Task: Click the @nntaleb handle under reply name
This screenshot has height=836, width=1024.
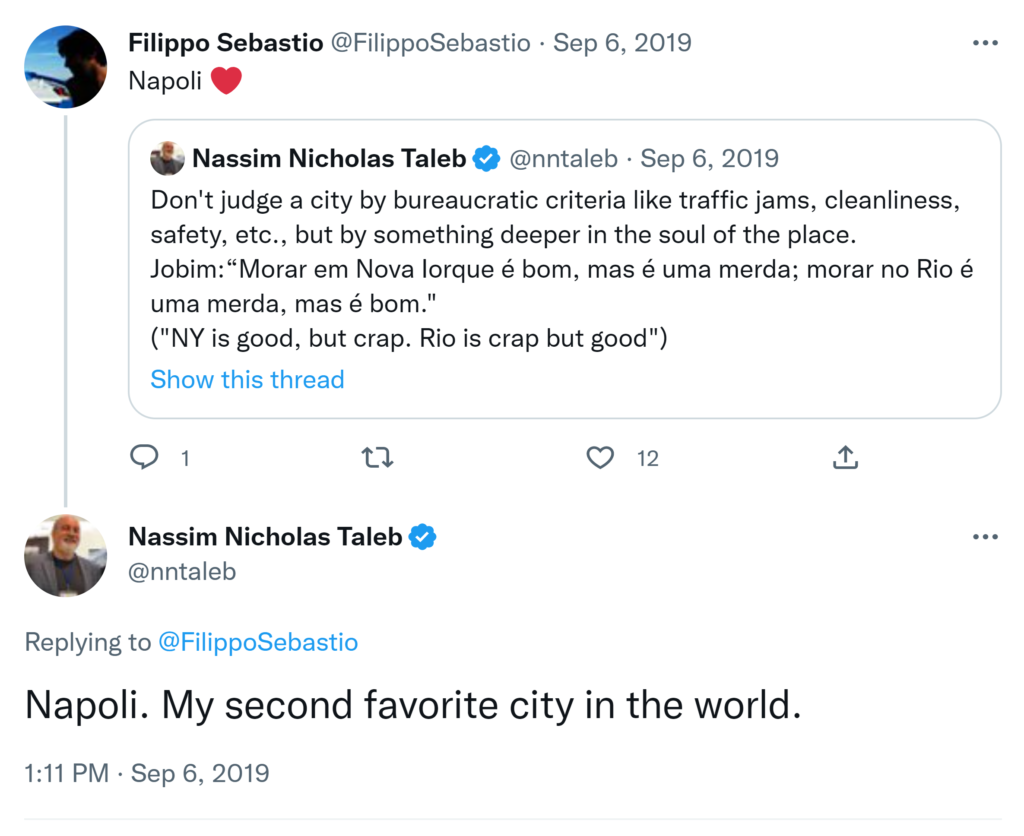Action: [x=182, y=571]
